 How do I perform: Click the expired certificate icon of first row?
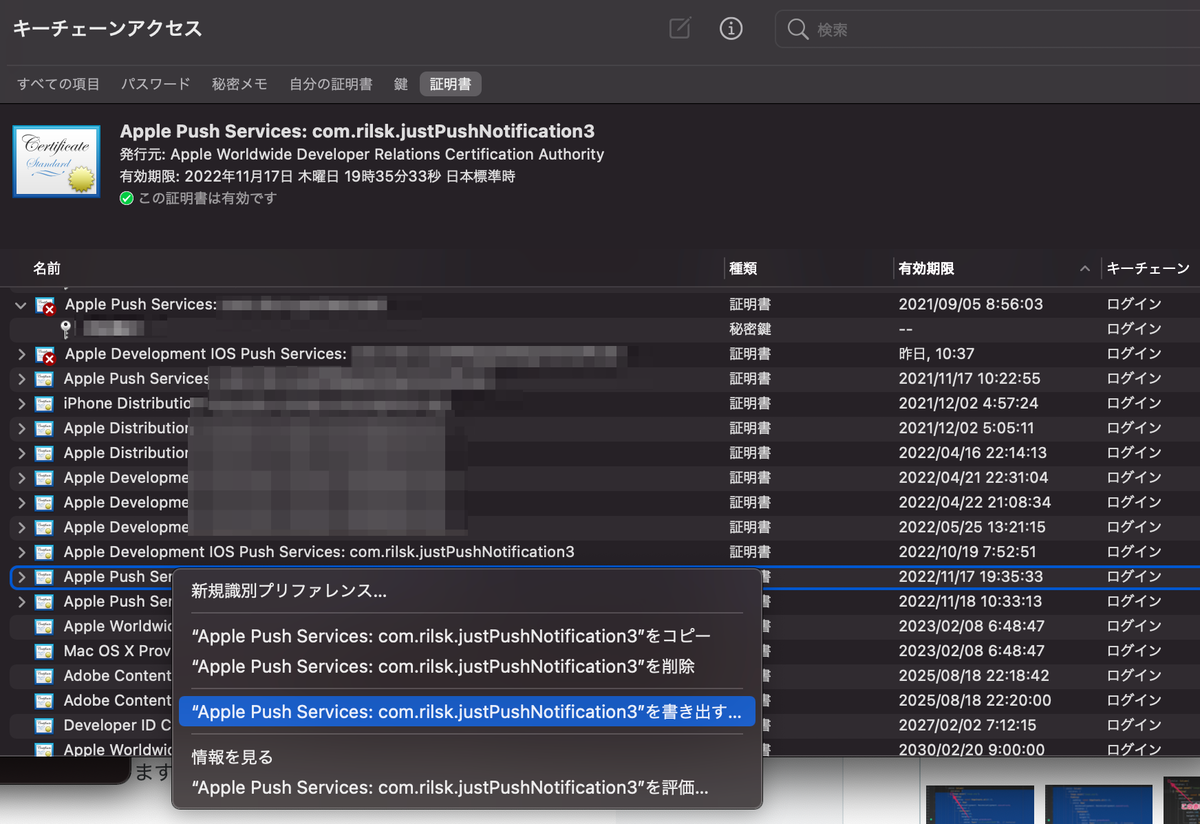point(45,306)
